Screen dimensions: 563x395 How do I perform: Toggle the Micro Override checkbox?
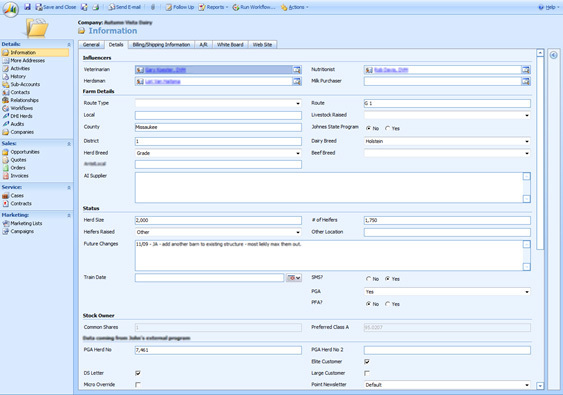coord(138,385)
